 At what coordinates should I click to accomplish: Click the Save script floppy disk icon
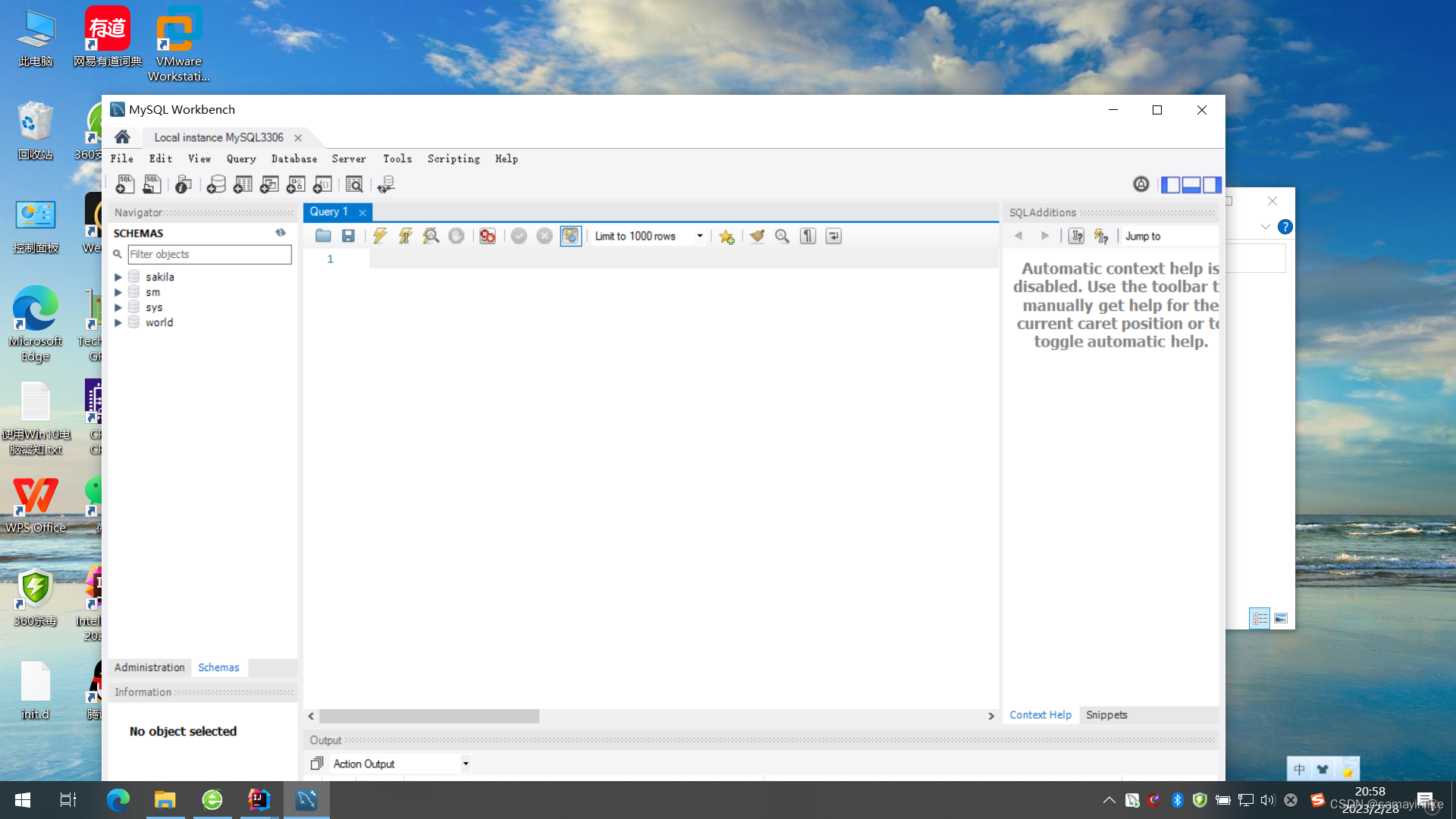point(348,236)
